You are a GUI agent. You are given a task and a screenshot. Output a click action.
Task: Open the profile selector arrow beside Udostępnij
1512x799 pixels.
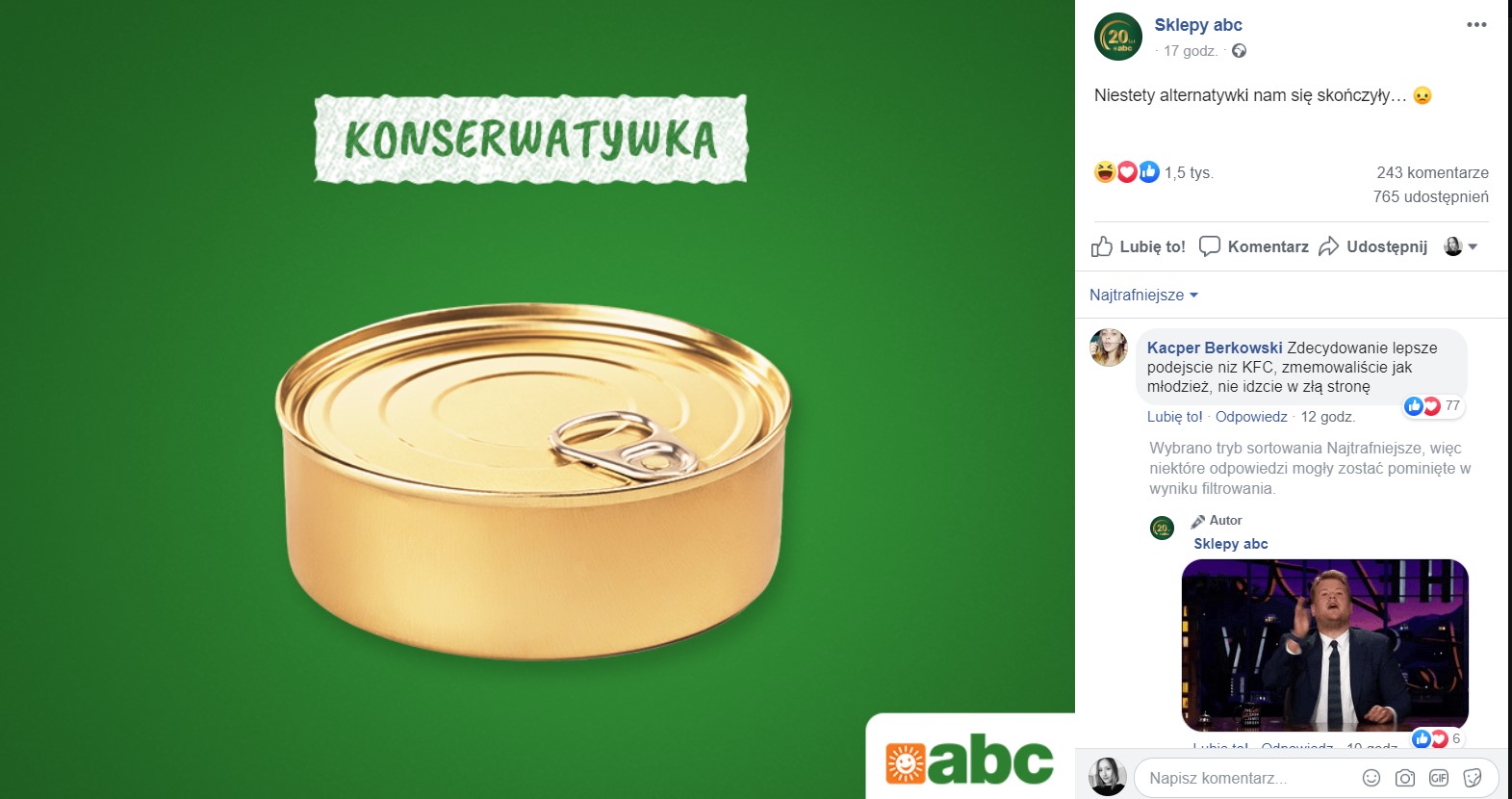(1462, 246)
